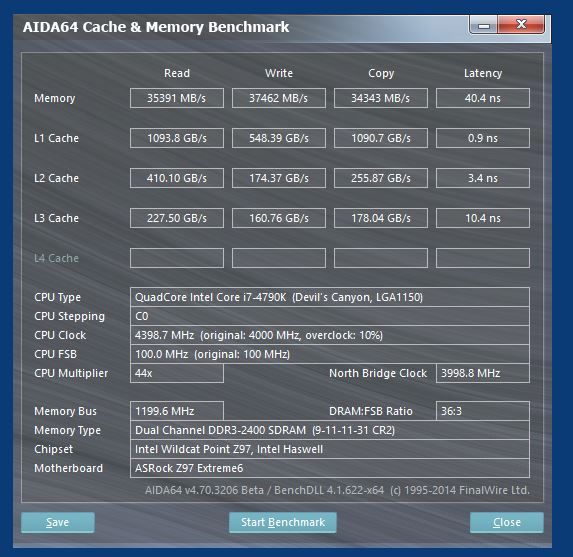This screenshot has height=557, width=573.
Task: Click the Latency column header
Action: pyautogui.click(x=483, y=73)
